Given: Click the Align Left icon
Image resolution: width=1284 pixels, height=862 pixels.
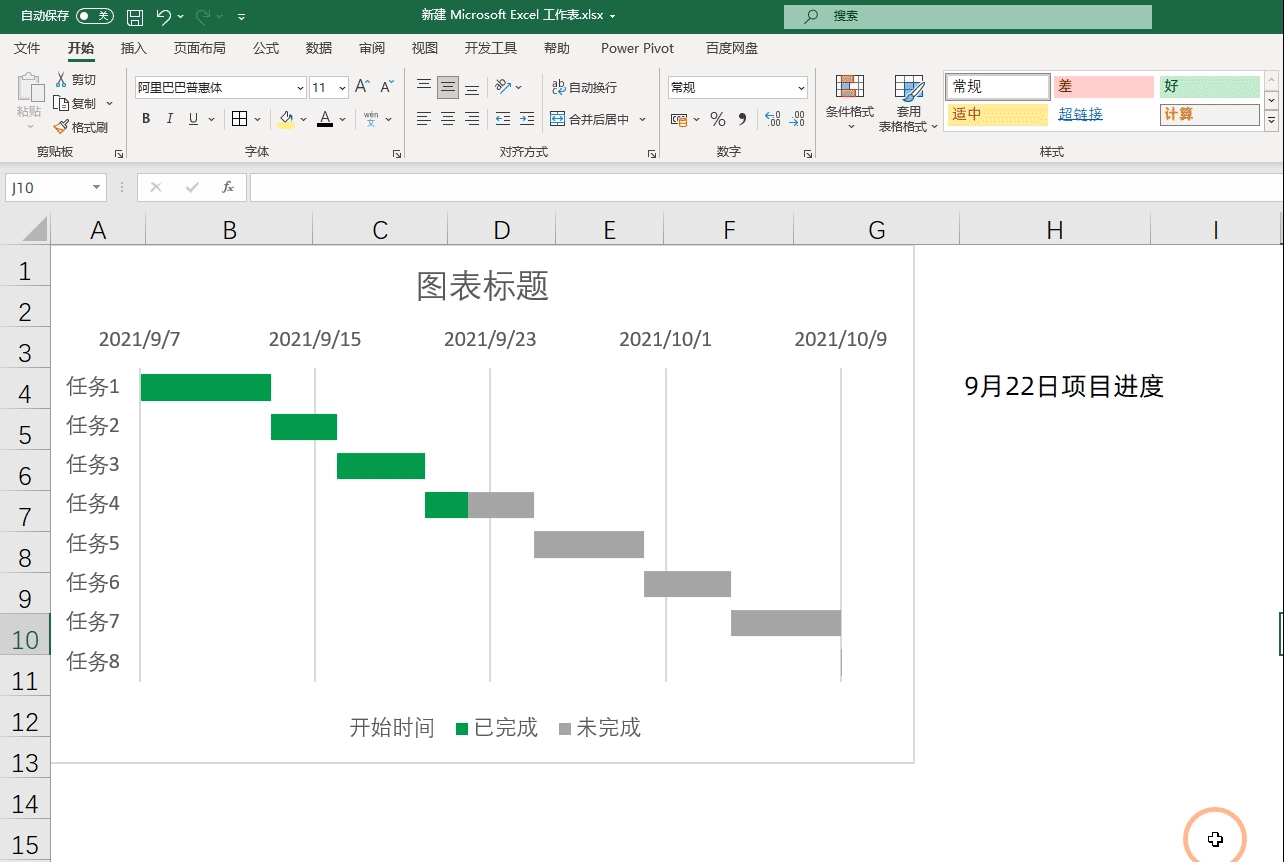Looking at the screenshot, I should pos(424,119).
